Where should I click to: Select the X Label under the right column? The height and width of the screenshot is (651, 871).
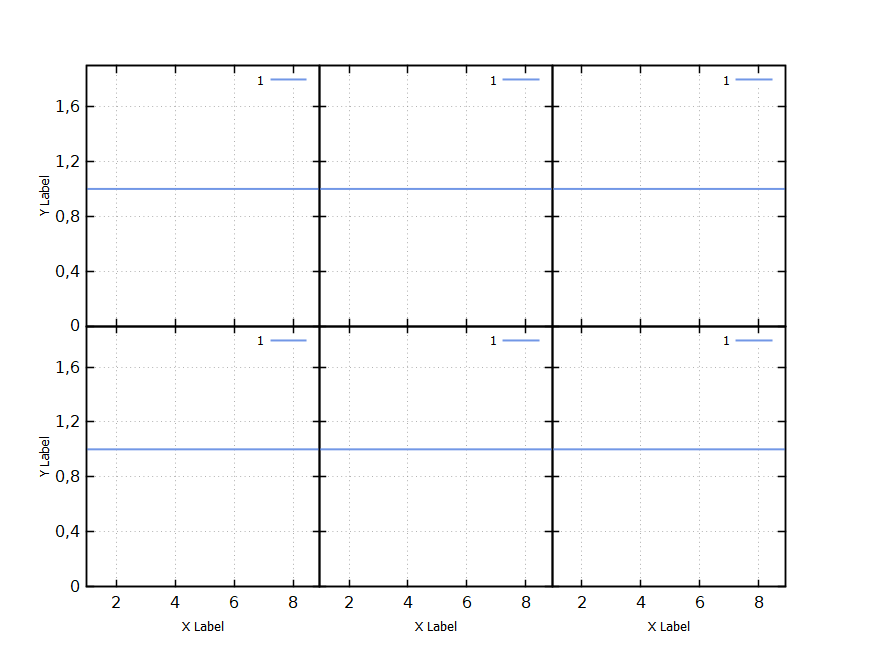point(669,627)
